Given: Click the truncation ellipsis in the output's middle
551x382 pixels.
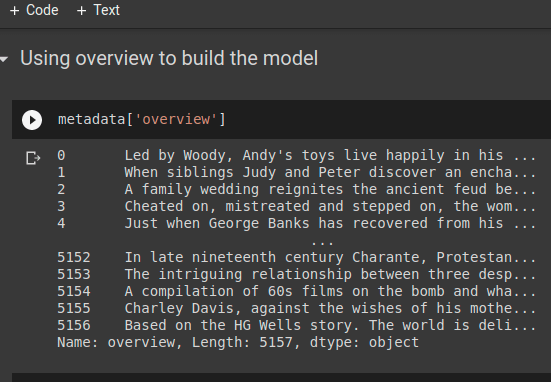Looking at the screenshot, I should pyautogui.click(x=322, y=242).
